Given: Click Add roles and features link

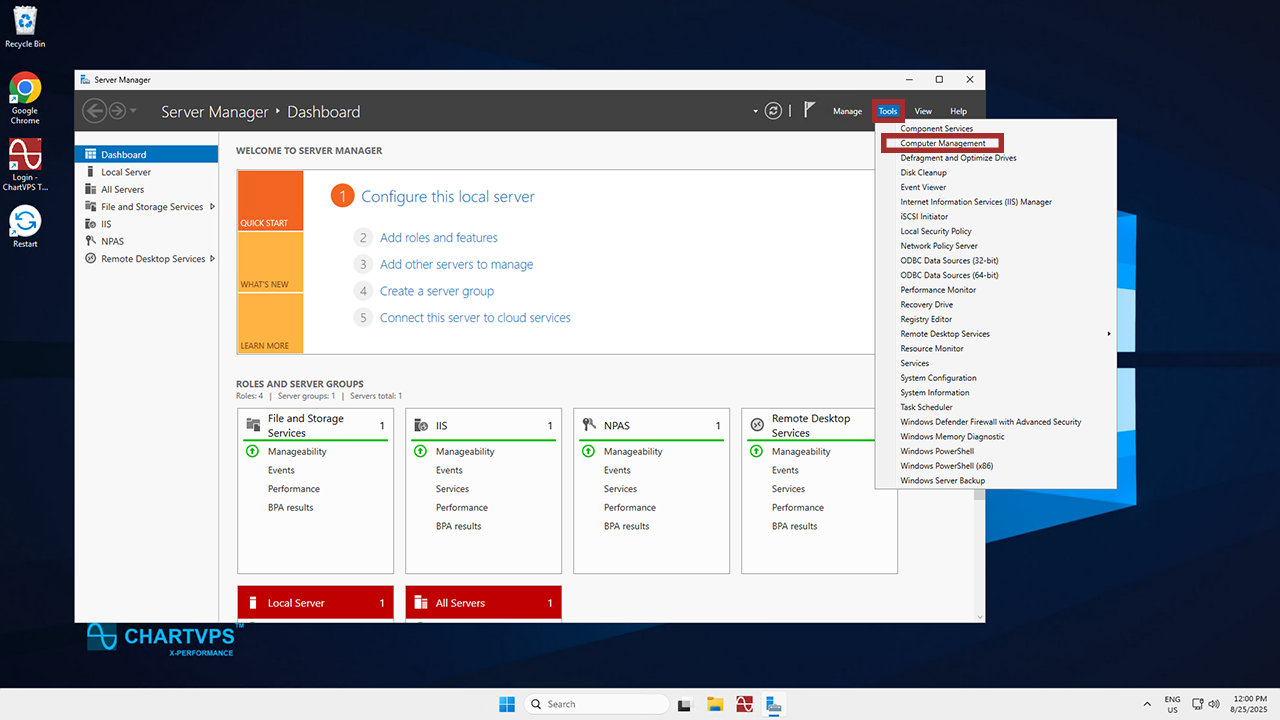Looking at the screenshot, I should pyautogui.click(x=438, y=238).
